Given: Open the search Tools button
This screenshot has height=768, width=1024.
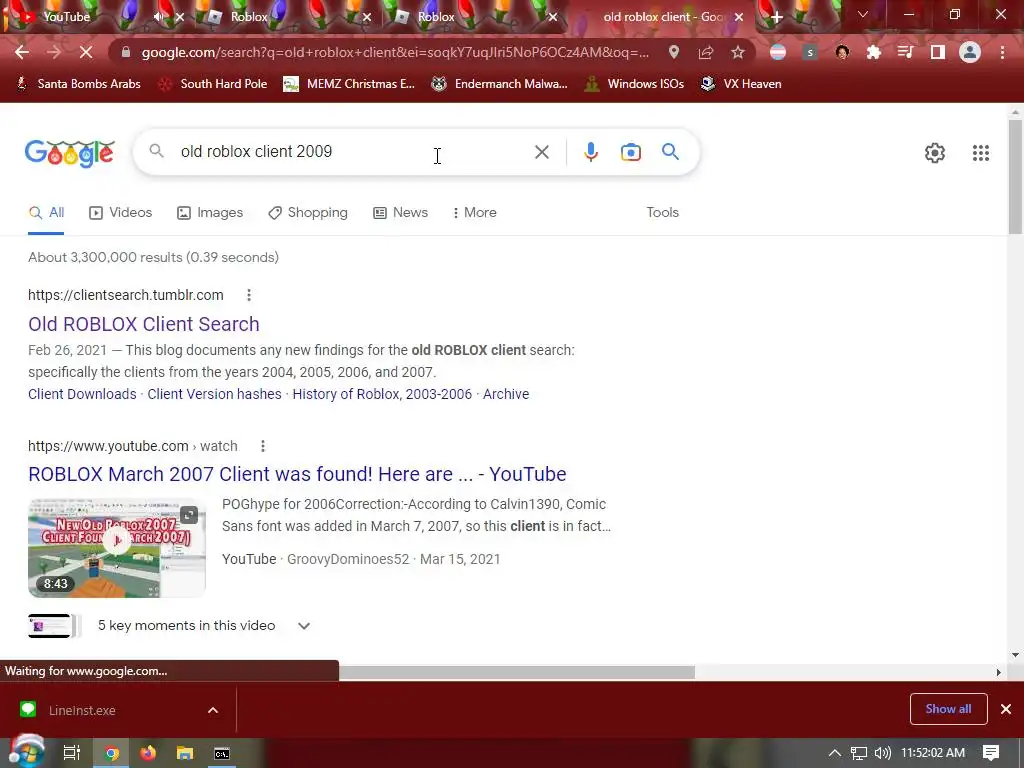Looking at the screenshot, I should click(662, 212).
